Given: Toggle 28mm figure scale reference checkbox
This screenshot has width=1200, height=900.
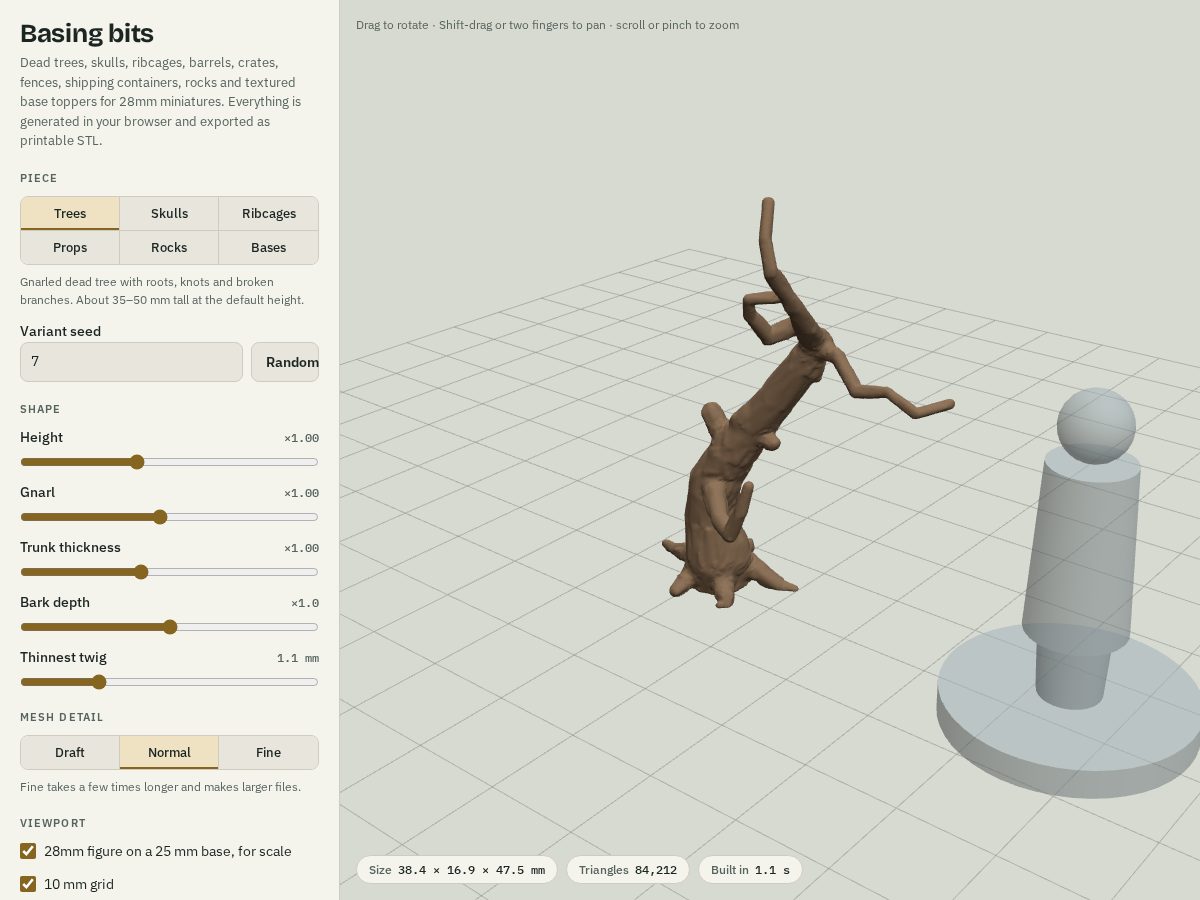Looking at the screenshot, I should point(28,851).
